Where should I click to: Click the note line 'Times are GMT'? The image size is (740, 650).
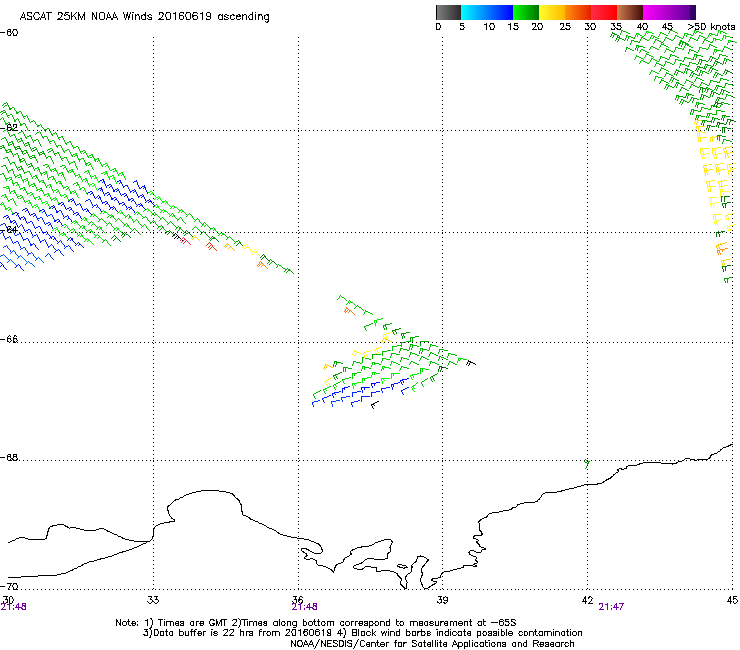pos(193,623)
